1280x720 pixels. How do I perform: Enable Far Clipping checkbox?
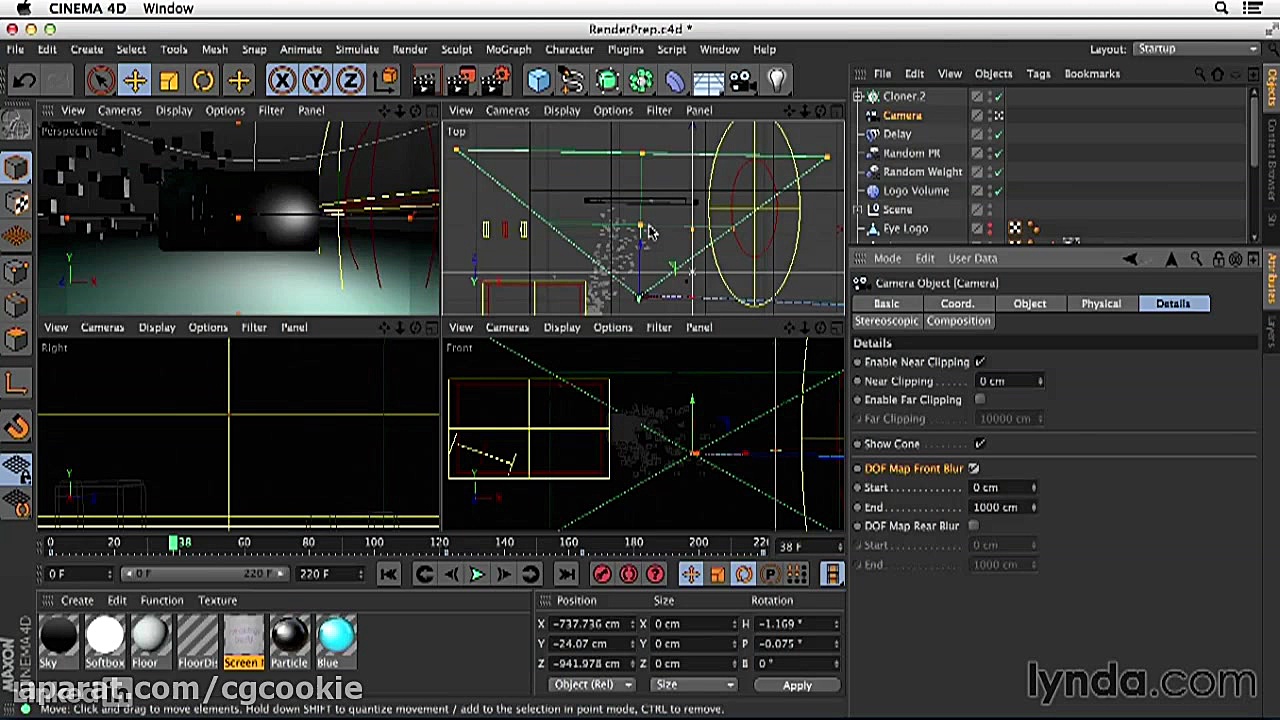click(x=980, y=399)
